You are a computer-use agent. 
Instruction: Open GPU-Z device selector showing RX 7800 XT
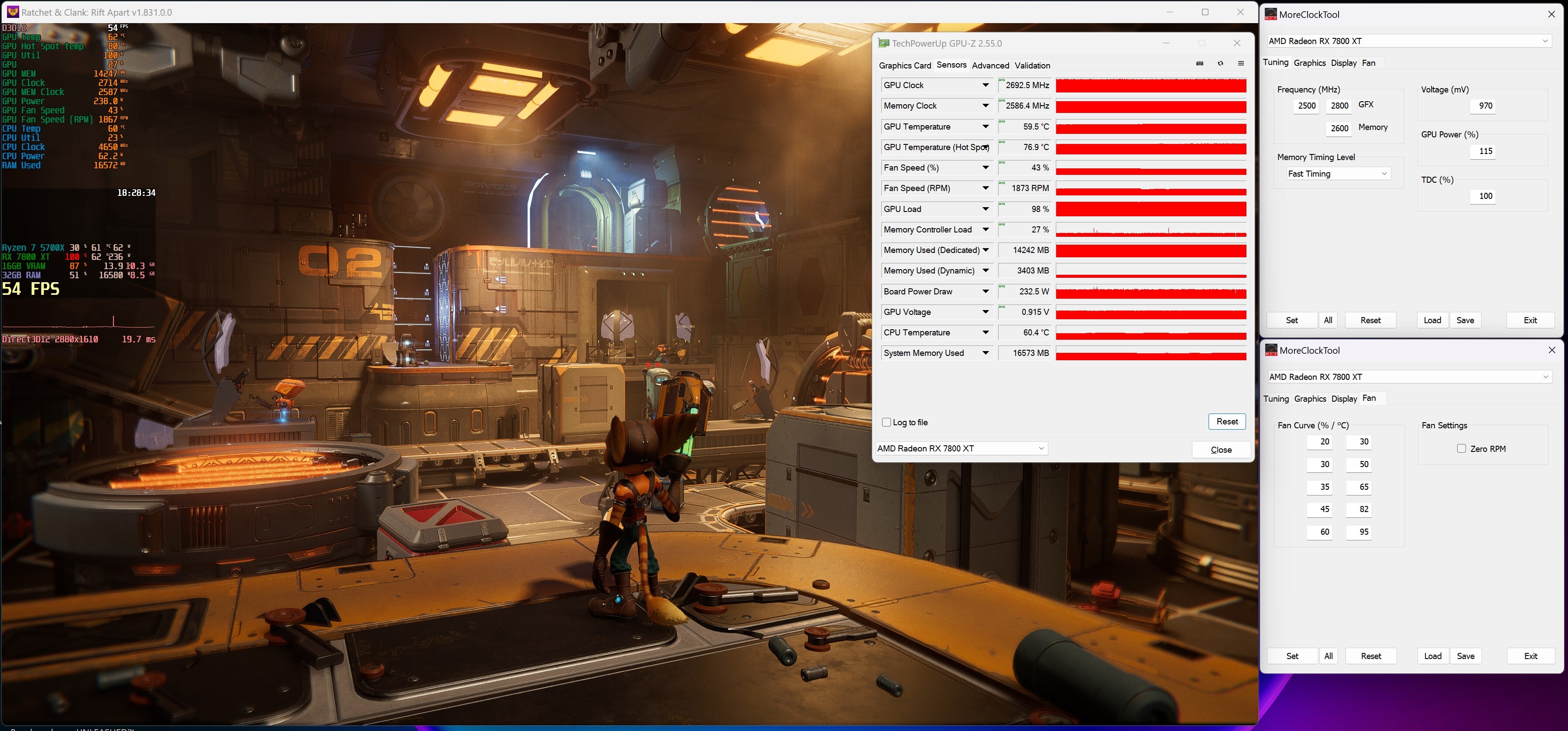(961, 448)
